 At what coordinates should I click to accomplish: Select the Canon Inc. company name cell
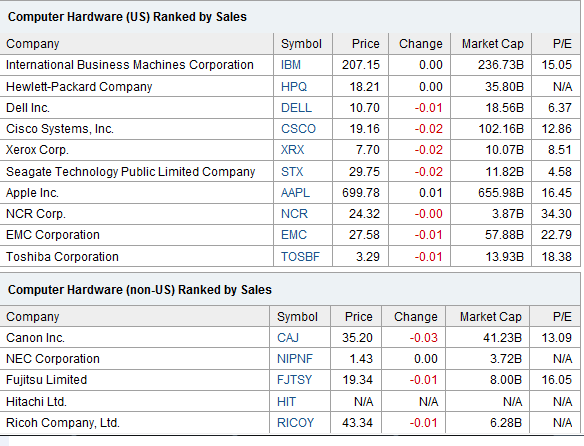[x=35, y=338]
